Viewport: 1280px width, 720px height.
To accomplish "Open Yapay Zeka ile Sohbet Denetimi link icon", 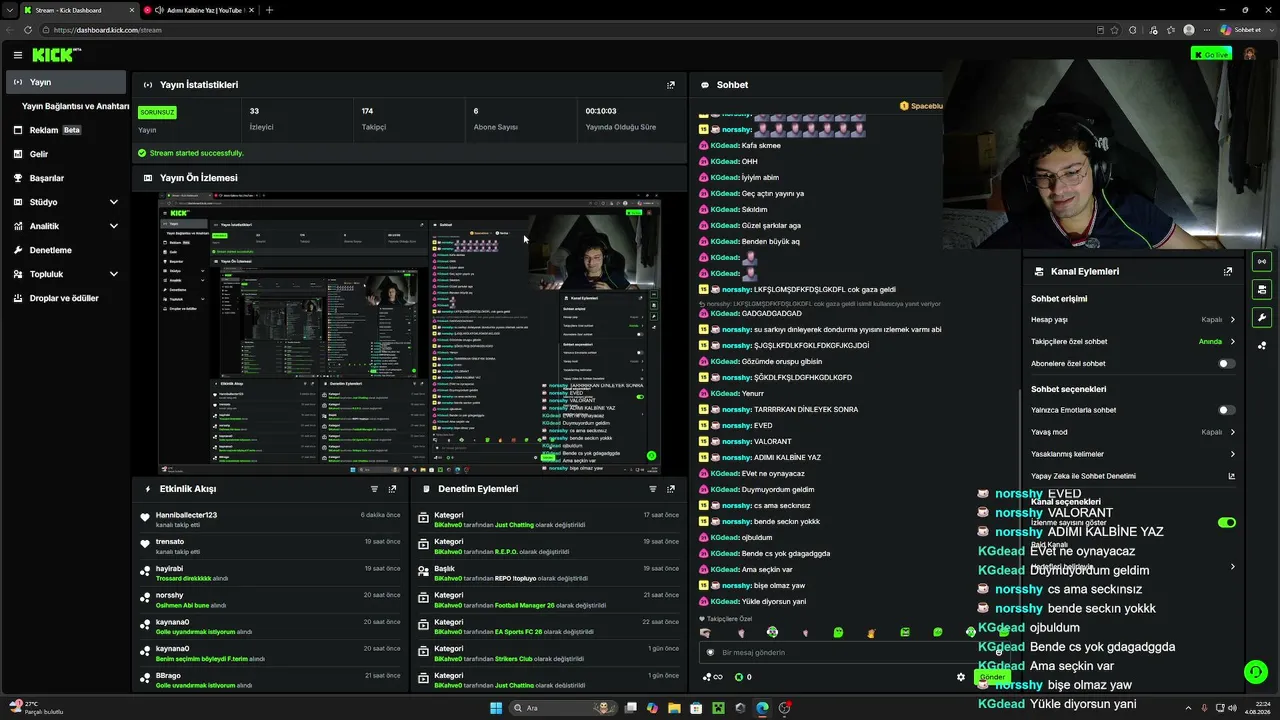I will tap(1231, 476).
